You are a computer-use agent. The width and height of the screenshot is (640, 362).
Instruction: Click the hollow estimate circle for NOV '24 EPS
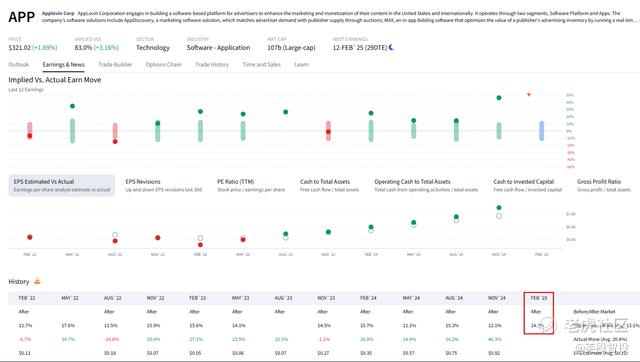(x=499, y=216)
